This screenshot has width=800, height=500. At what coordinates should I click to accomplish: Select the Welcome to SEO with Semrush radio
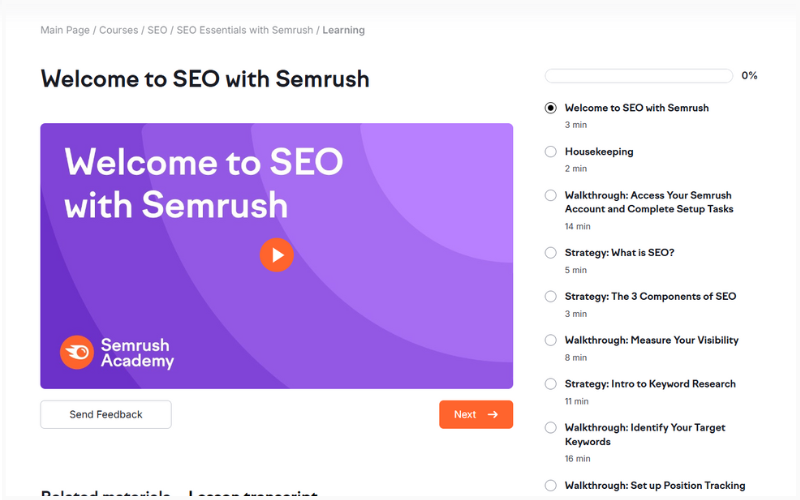(x=551, y=108)
